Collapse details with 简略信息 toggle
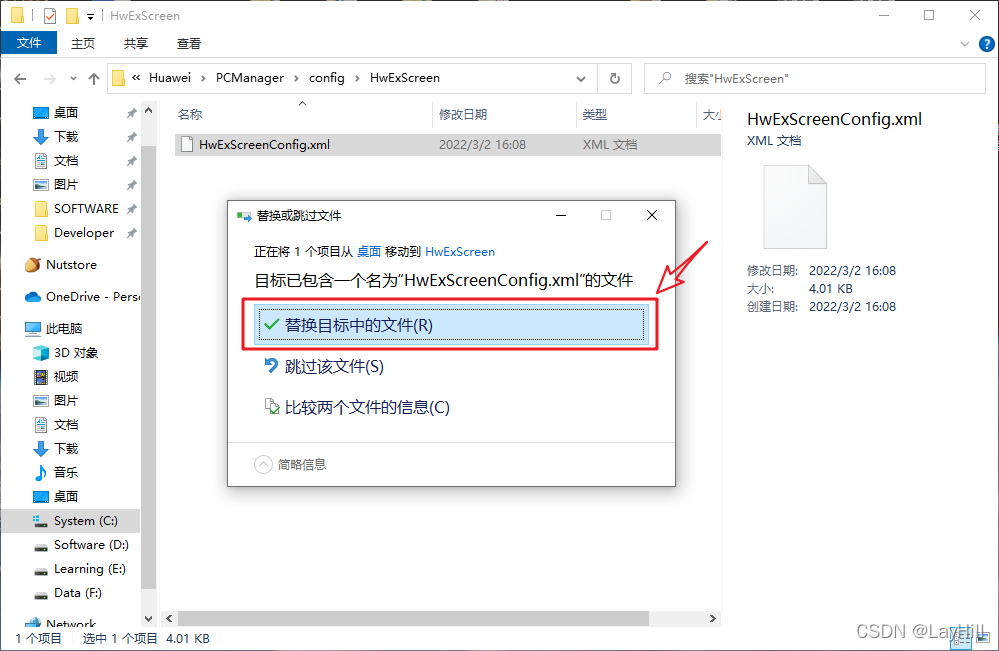The width and height of the screenshot is (999, 651). [x=290, y=464]
